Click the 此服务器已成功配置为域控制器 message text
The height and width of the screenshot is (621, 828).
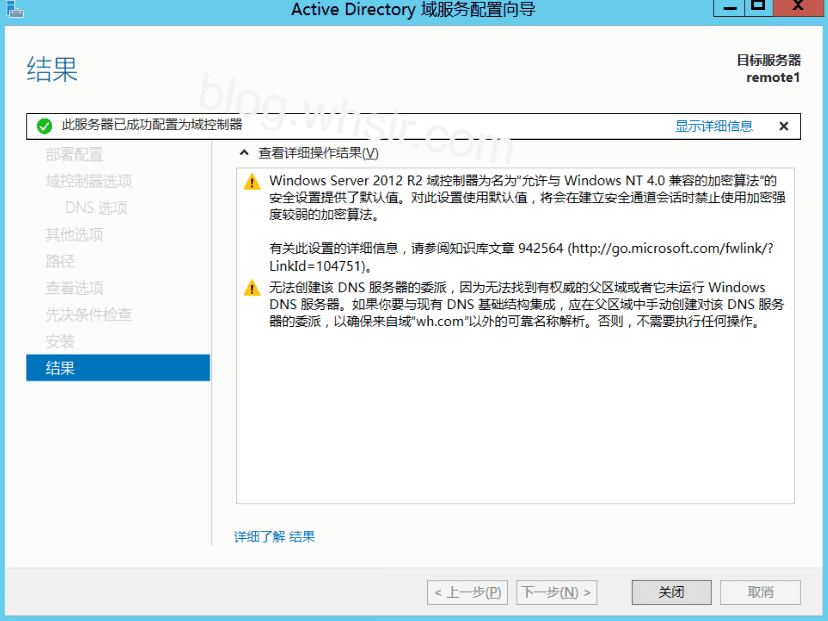coord(152,125)
